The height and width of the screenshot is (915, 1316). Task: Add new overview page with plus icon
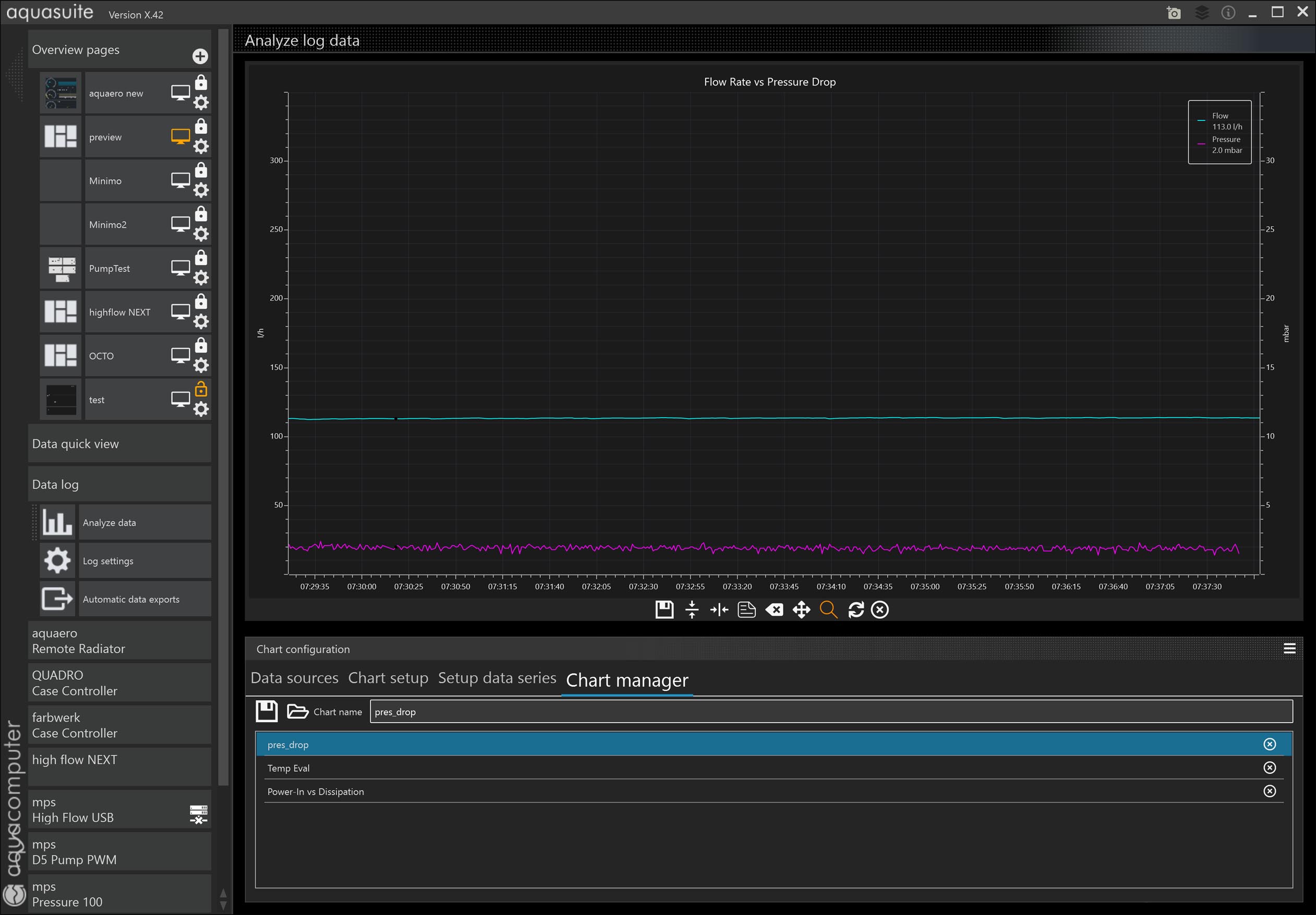click(200, 56)
